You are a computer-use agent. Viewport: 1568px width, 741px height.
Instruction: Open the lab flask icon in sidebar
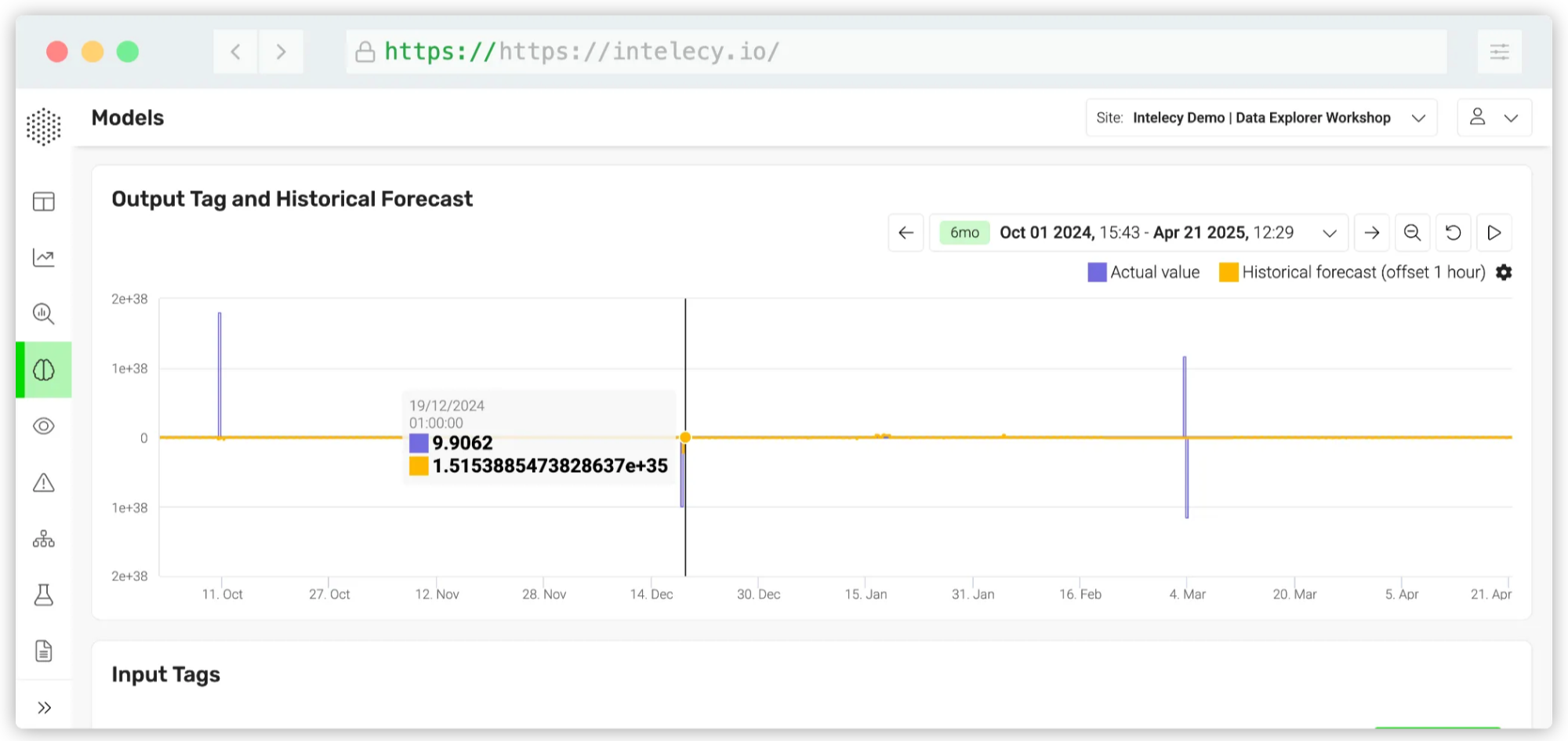tap(44, 595)
